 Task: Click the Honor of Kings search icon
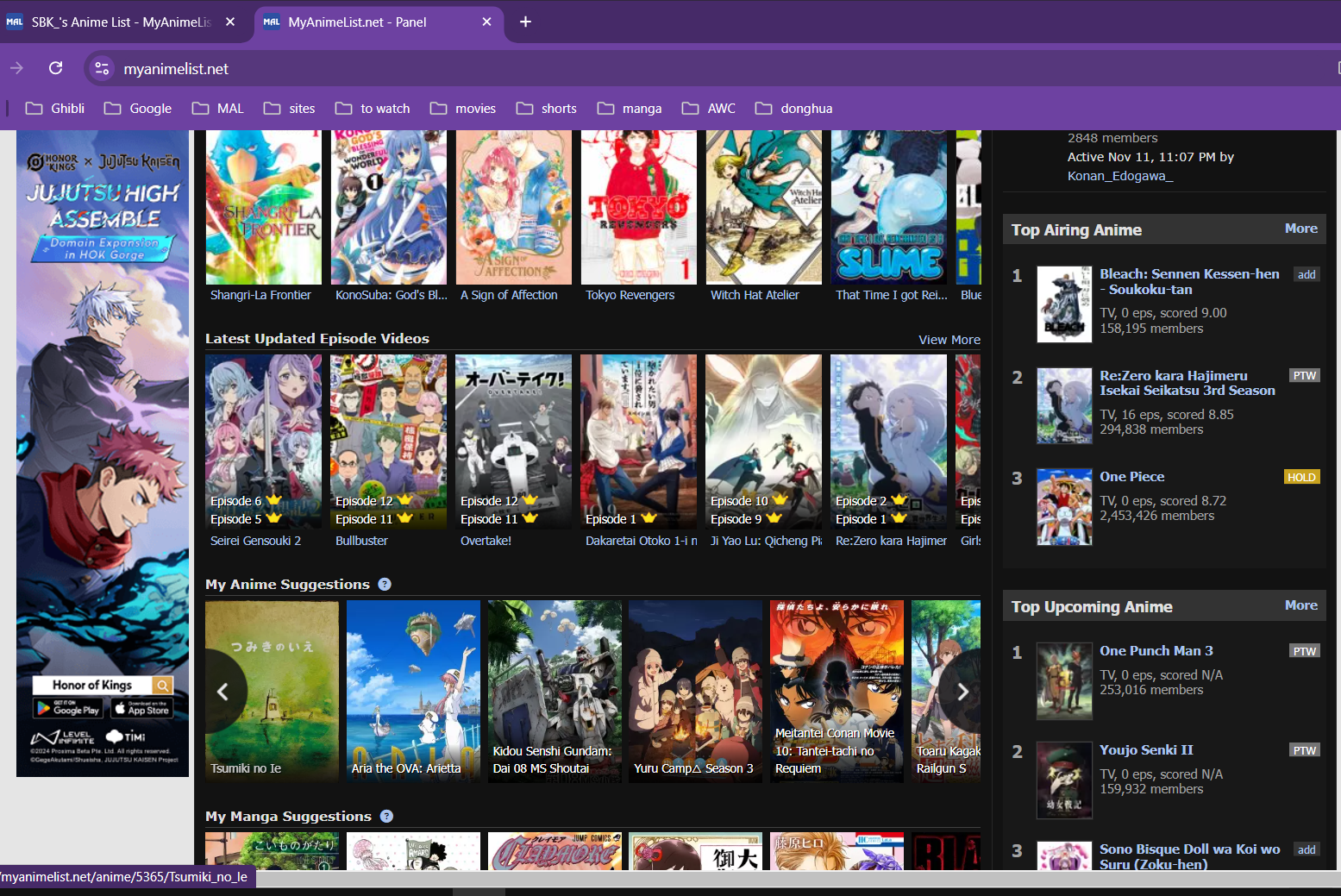163,685
